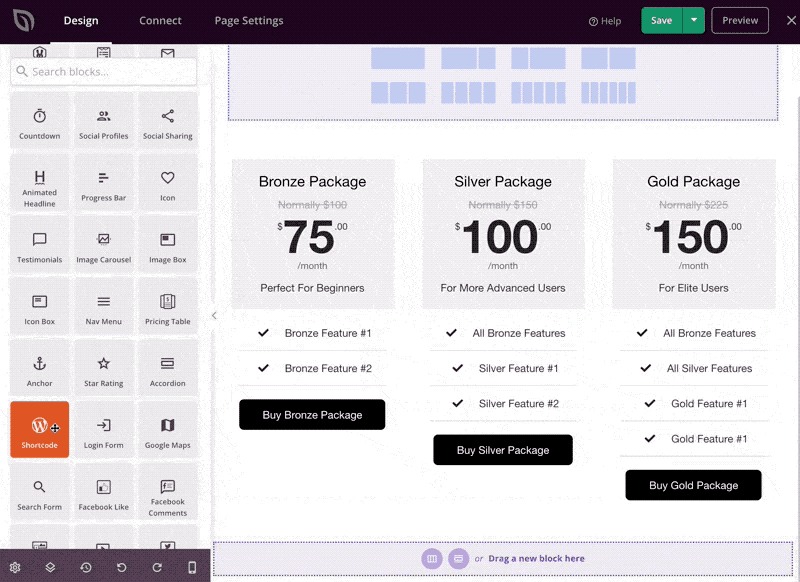Click the Search blocks input field
Image resolution: width=800 pixels, height=582 pixels.
[x=104, y=72]
